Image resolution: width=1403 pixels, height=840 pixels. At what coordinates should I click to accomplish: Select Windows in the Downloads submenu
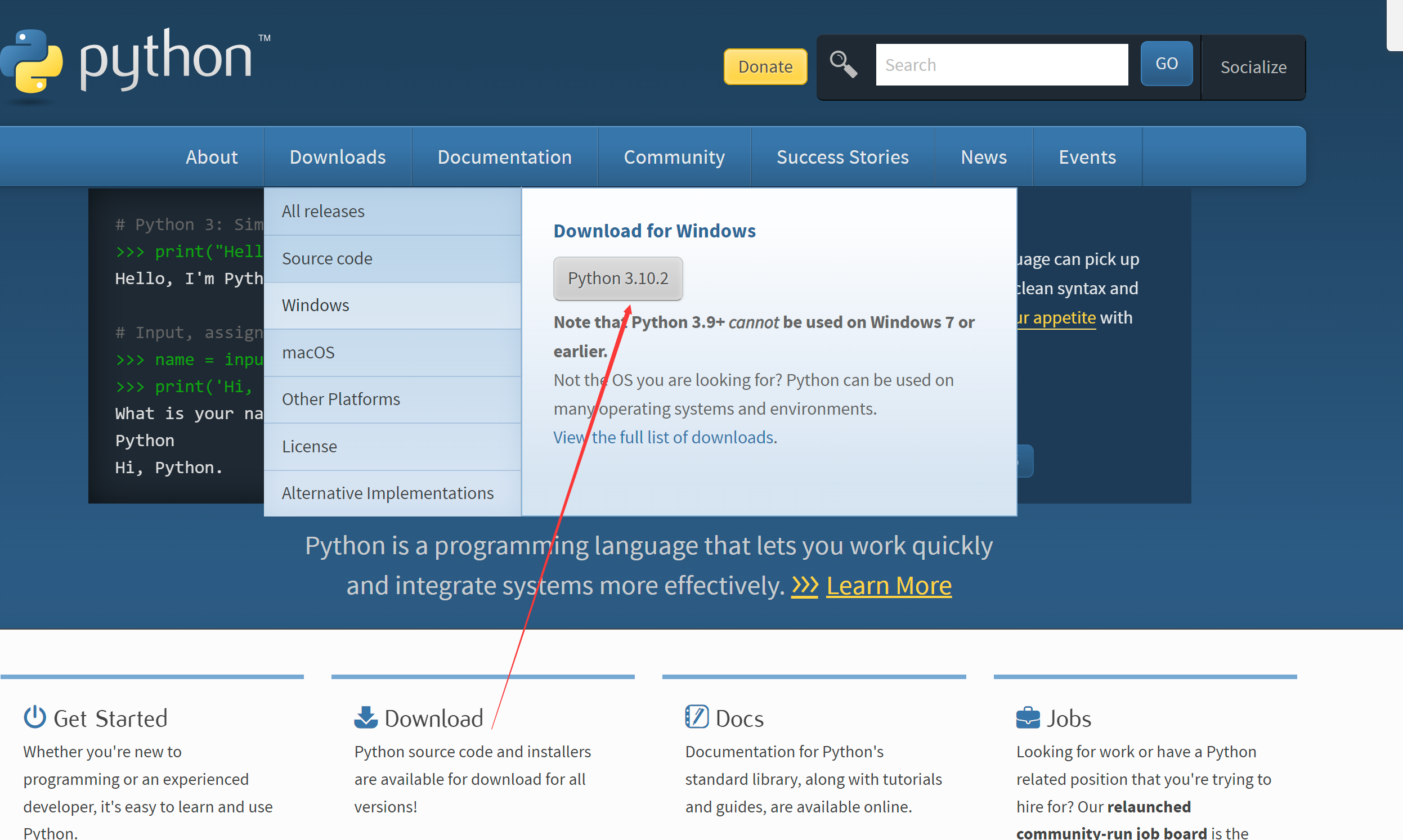[392, 306]
